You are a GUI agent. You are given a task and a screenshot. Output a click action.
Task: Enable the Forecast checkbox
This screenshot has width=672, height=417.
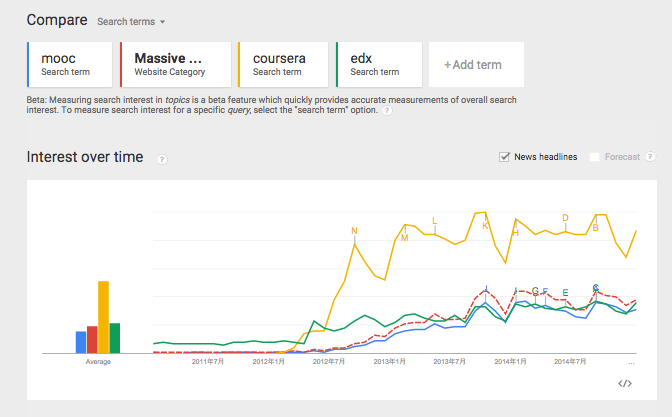tap(594, 157)
